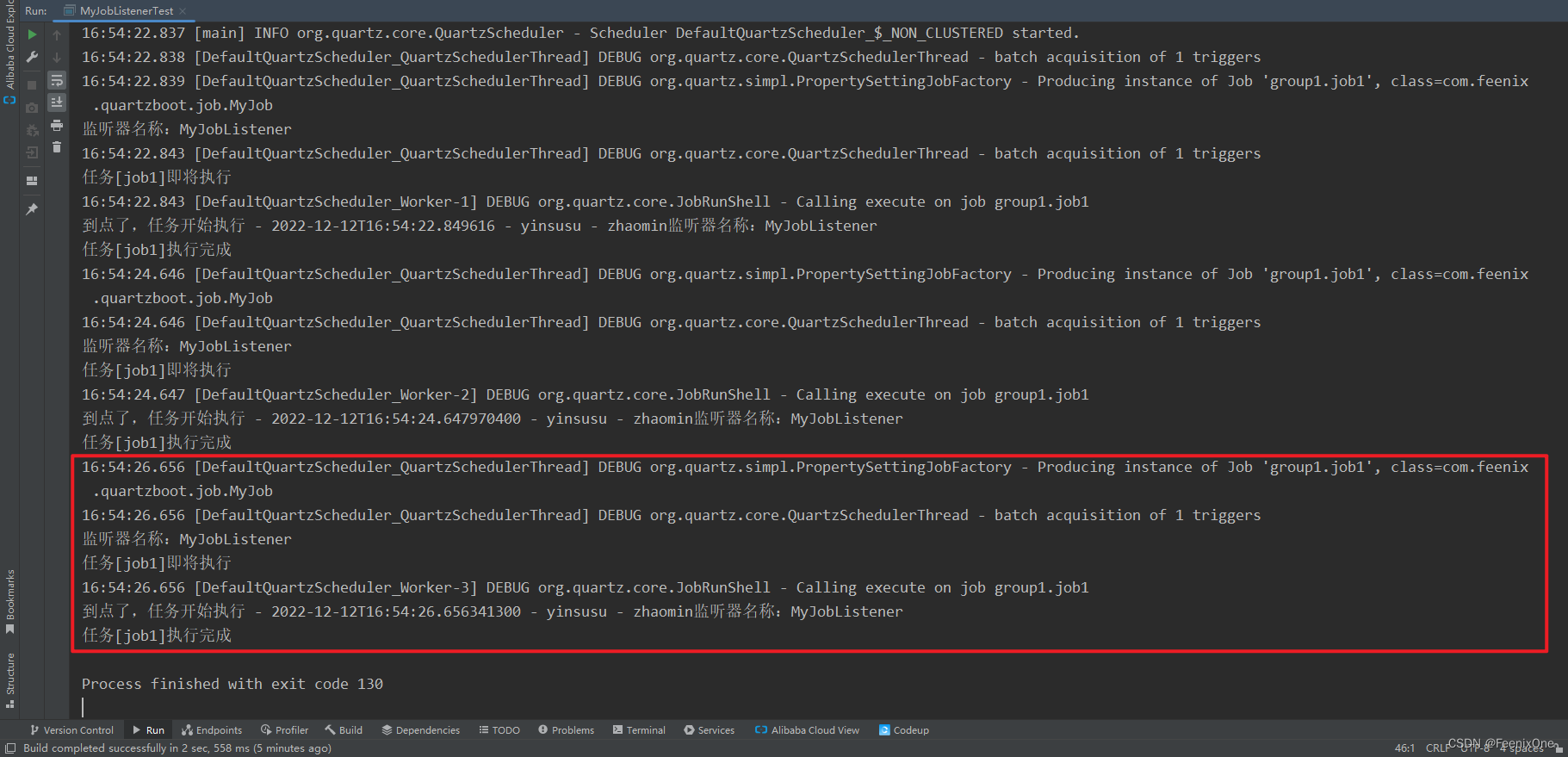The height and width of the screenshot is (757, 1568).
Task: Change the UTF-8 file encoding
Action: pyautogui.click(x=1475, y=748)
